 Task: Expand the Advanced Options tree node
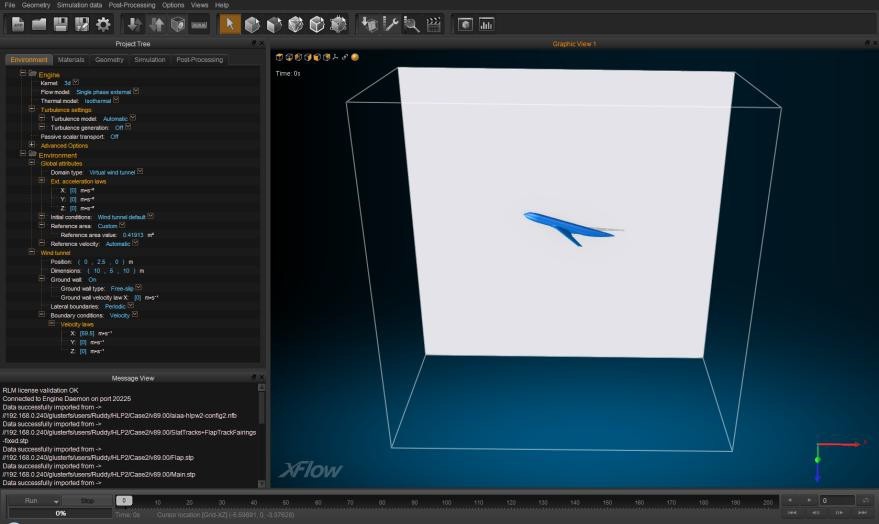coord(32,145)
